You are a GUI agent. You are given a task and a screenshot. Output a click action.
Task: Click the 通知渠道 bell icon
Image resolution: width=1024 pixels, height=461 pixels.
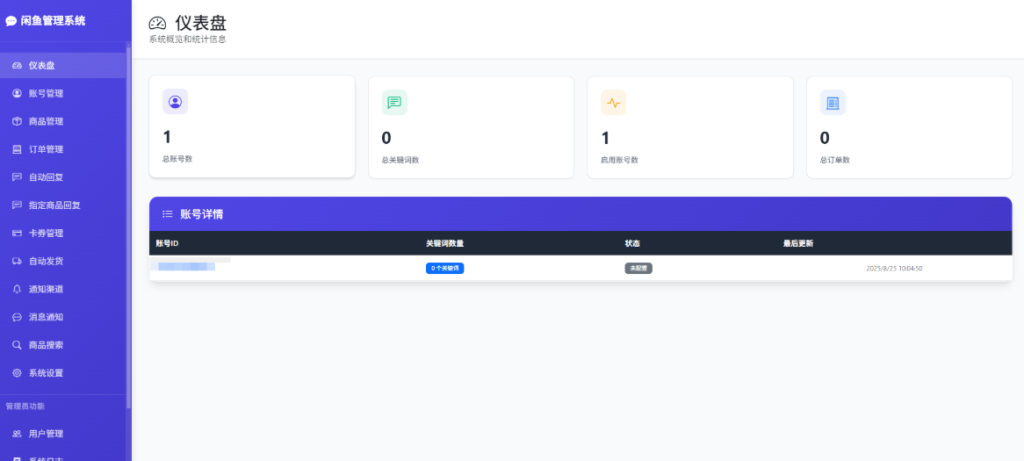click(x=16, y=290)
